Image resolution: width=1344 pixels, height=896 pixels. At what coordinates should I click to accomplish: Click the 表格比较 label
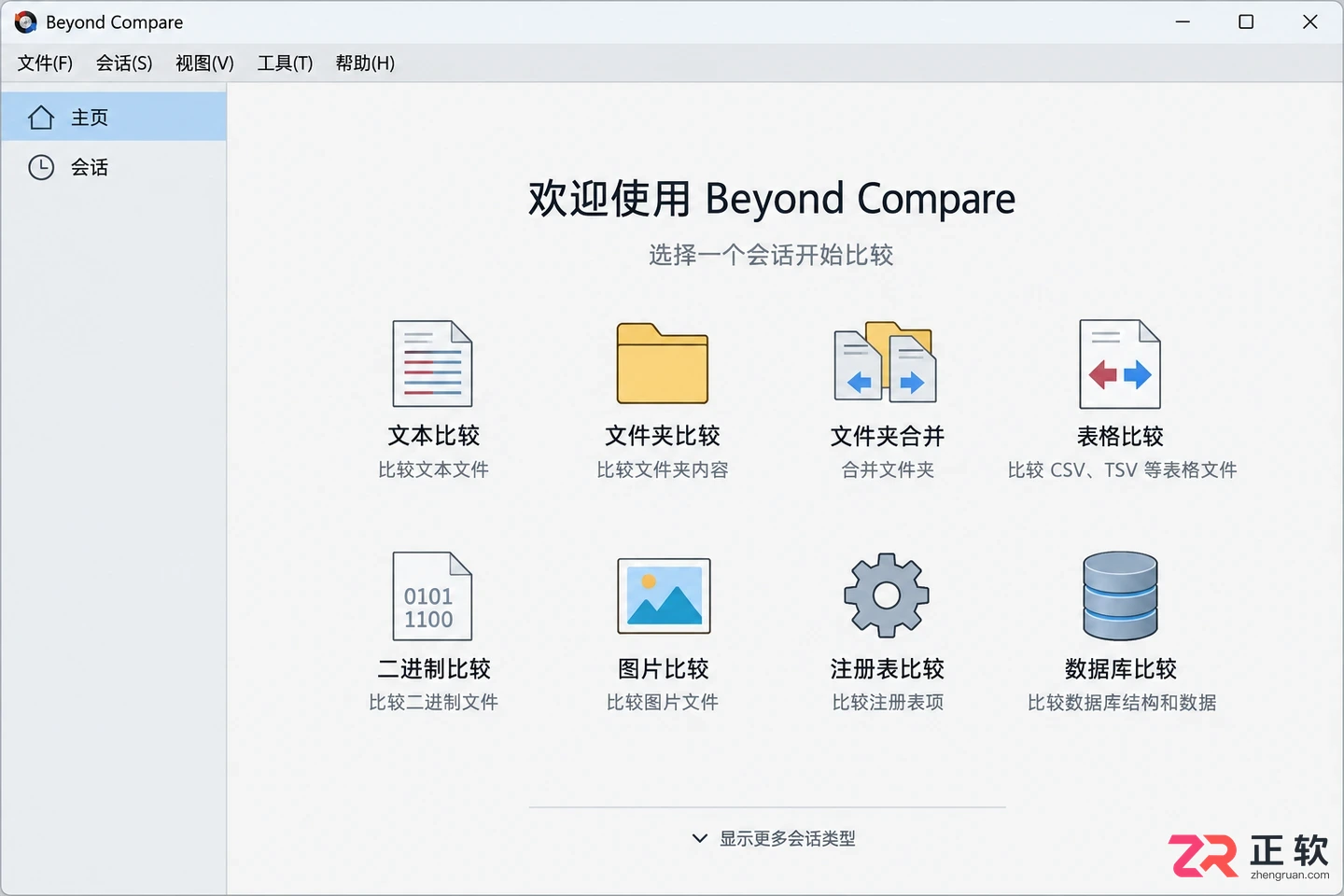coord(1120,436)
